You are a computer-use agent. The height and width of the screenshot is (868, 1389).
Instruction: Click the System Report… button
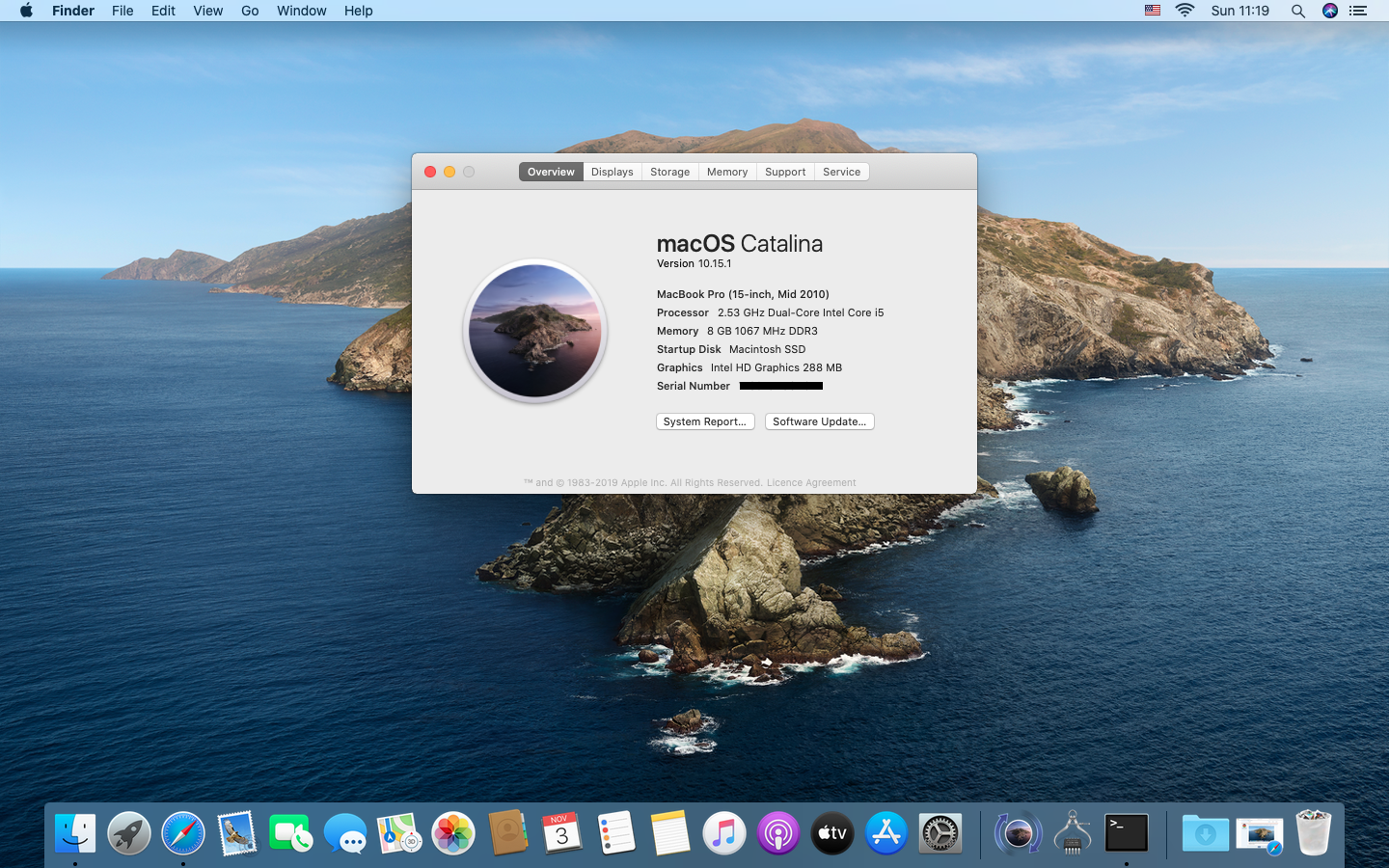click(705, 421)
